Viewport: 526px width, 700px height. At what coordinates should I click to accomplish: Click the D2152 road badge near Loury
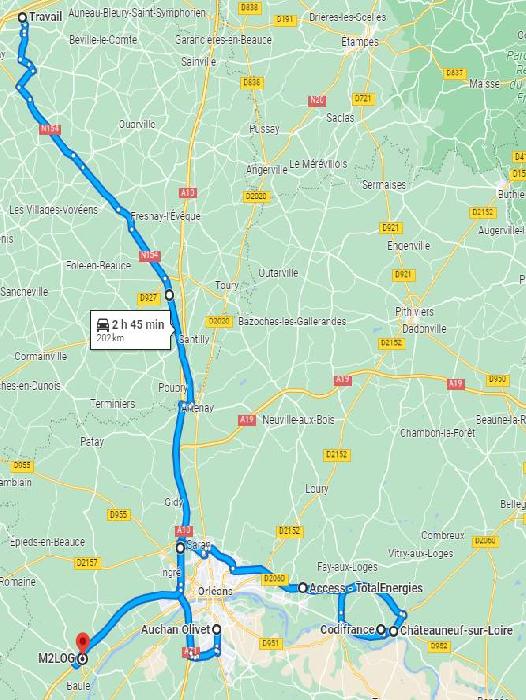coord(337,454)
